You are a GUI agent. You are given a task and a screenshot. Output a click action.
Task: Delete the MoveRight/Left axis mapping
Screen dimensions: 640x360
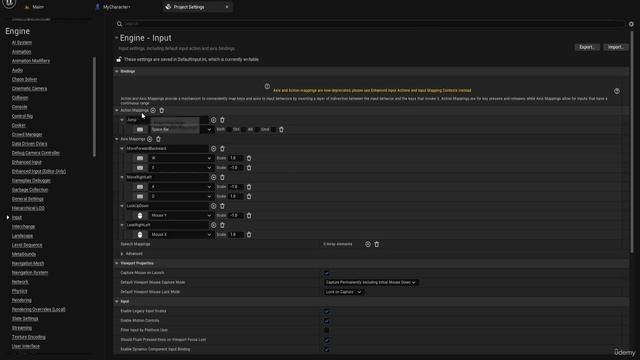(x=222, y=177)
